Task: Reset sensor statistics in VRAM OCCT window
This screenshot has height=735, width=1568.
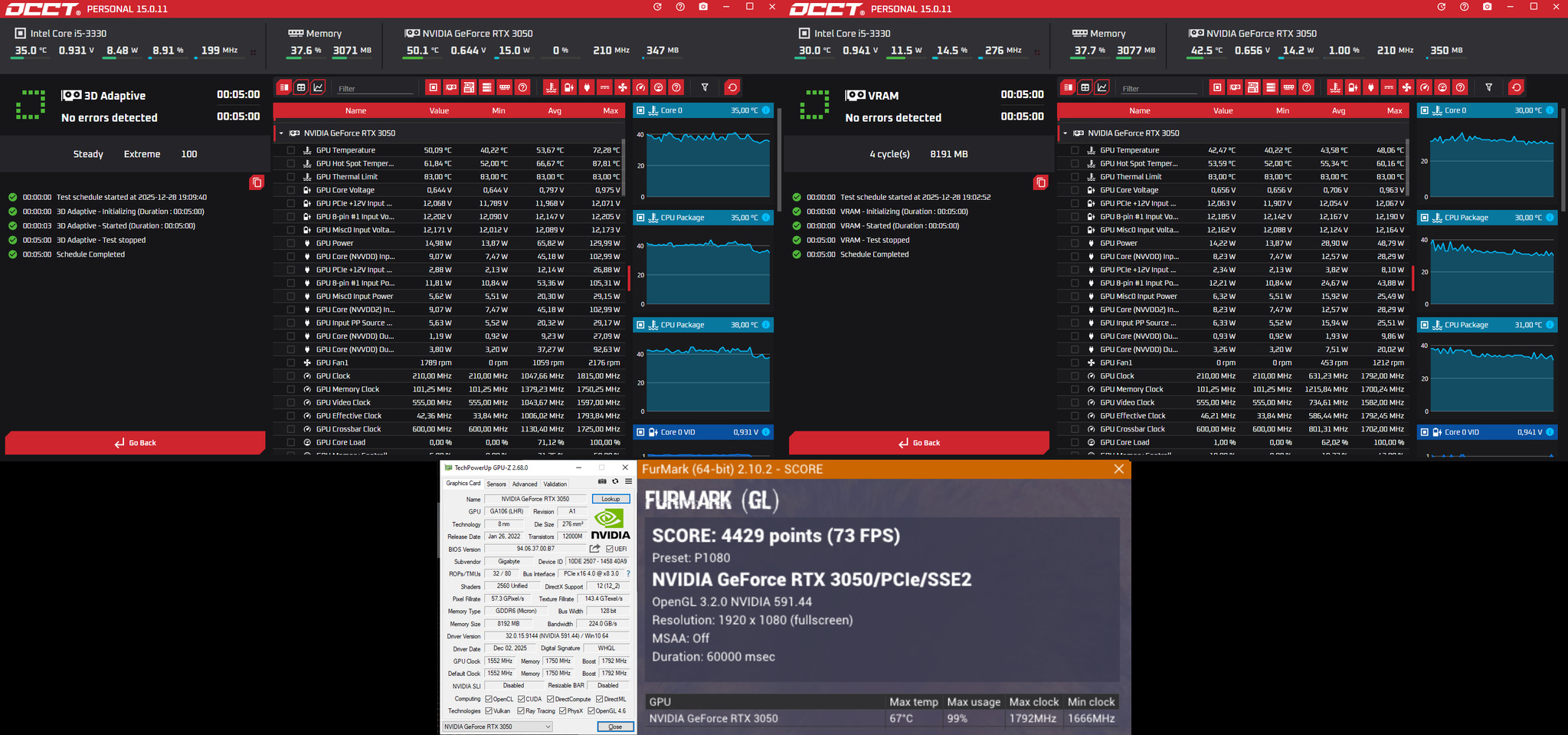Action: pos(1516,87)
